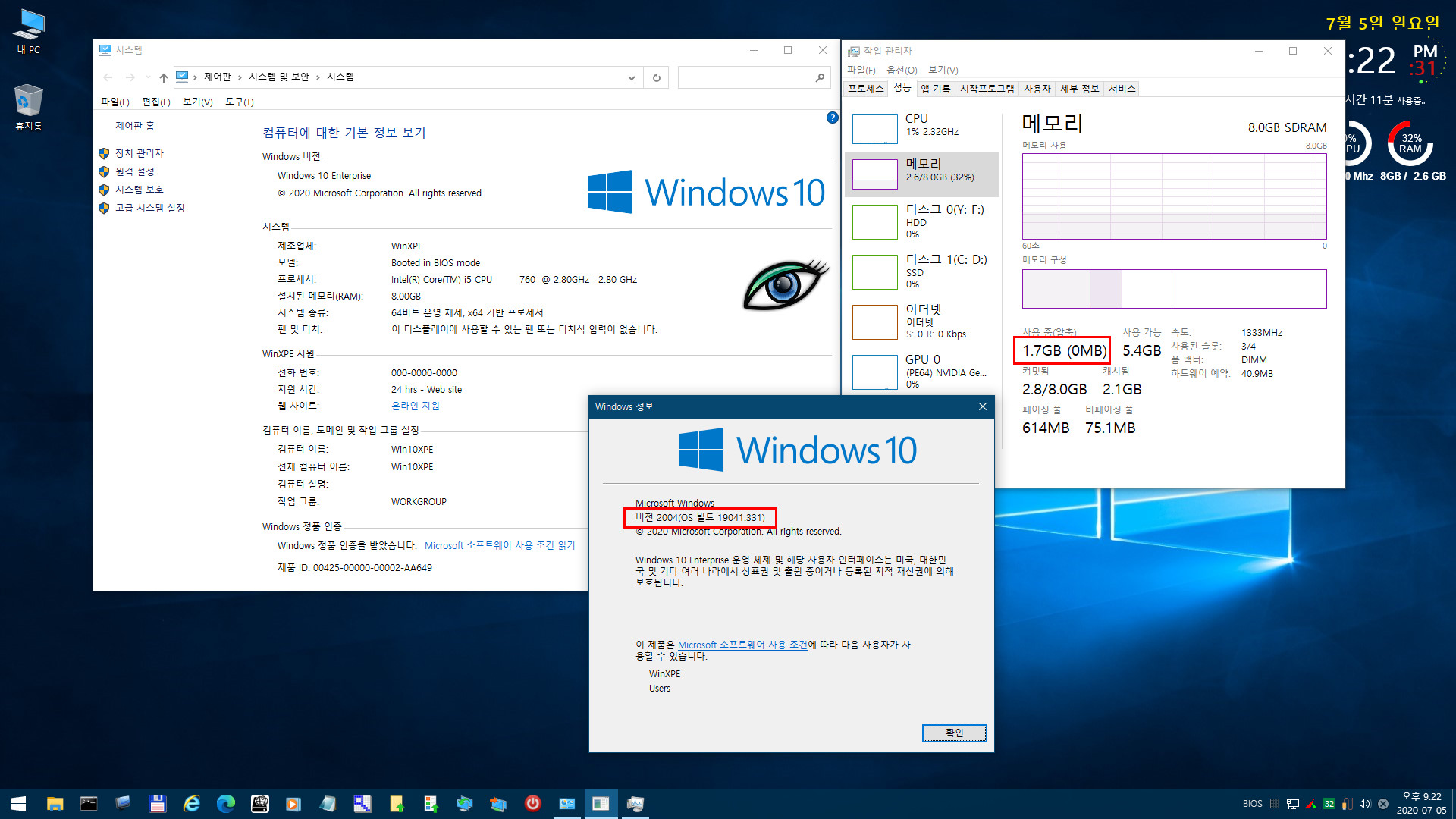Expand chevron after 시스템 및 보안 in breadcrumb

click(318, 77)
